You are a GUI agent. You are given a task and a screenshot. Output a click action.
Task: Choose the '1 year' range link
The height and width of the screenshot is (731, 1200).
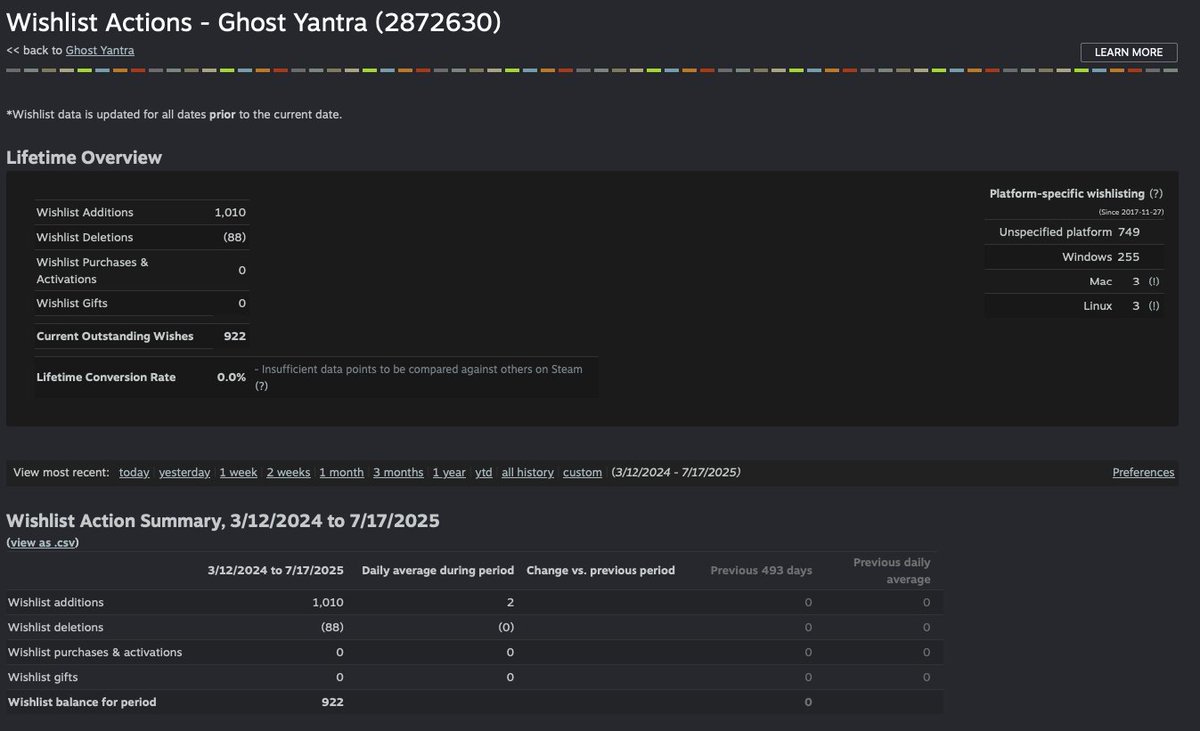(449, 472)
